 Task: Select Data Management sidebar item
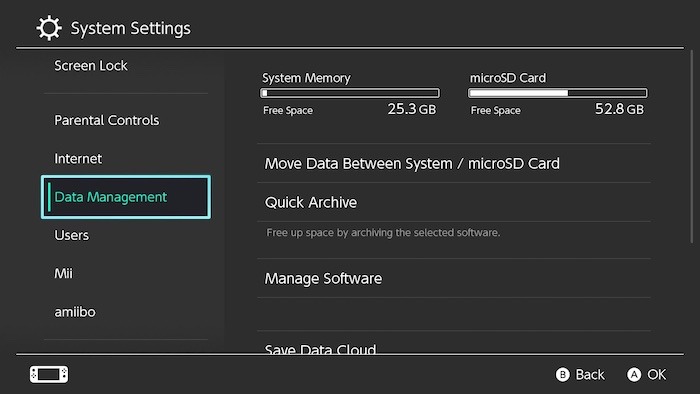point(126,197)
